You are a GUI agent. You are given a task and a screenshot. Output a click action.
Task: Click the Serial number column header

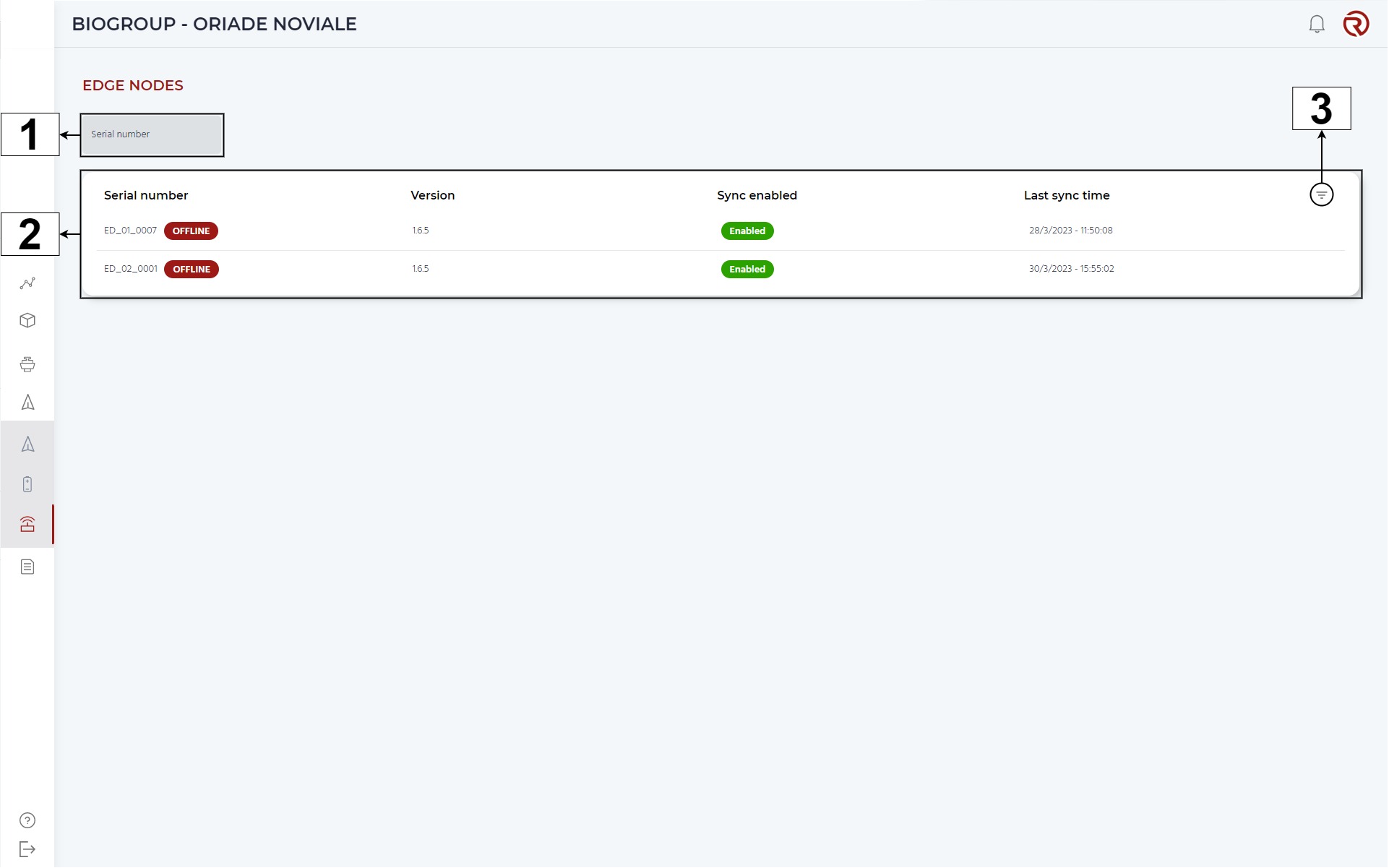146,196
